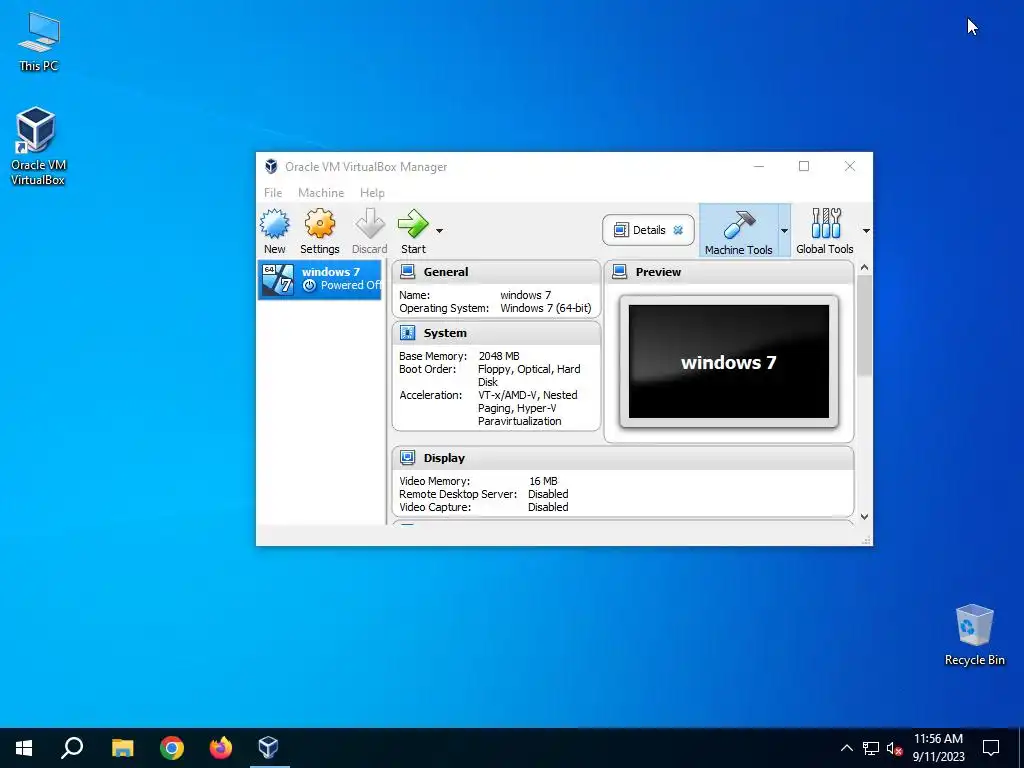Click the System chip icon
The image size is (1024, 768).
pos(408,333)
